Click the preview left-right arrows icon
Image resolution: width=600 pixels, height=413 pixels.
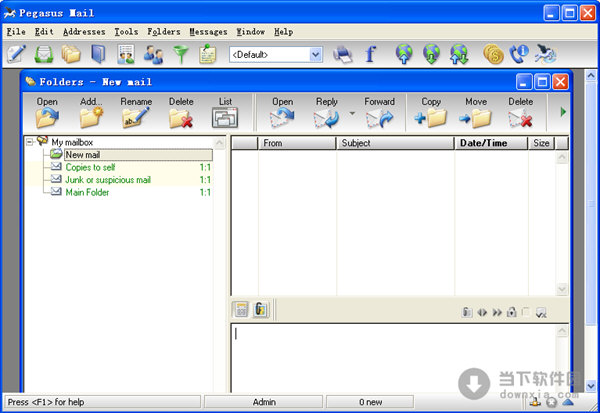tap(482, 313)
